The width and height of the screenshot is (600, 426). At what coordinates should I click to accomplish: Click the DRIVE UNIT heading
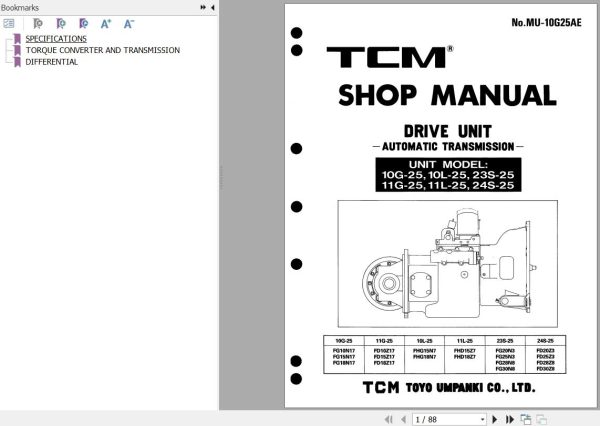[448, 131]
